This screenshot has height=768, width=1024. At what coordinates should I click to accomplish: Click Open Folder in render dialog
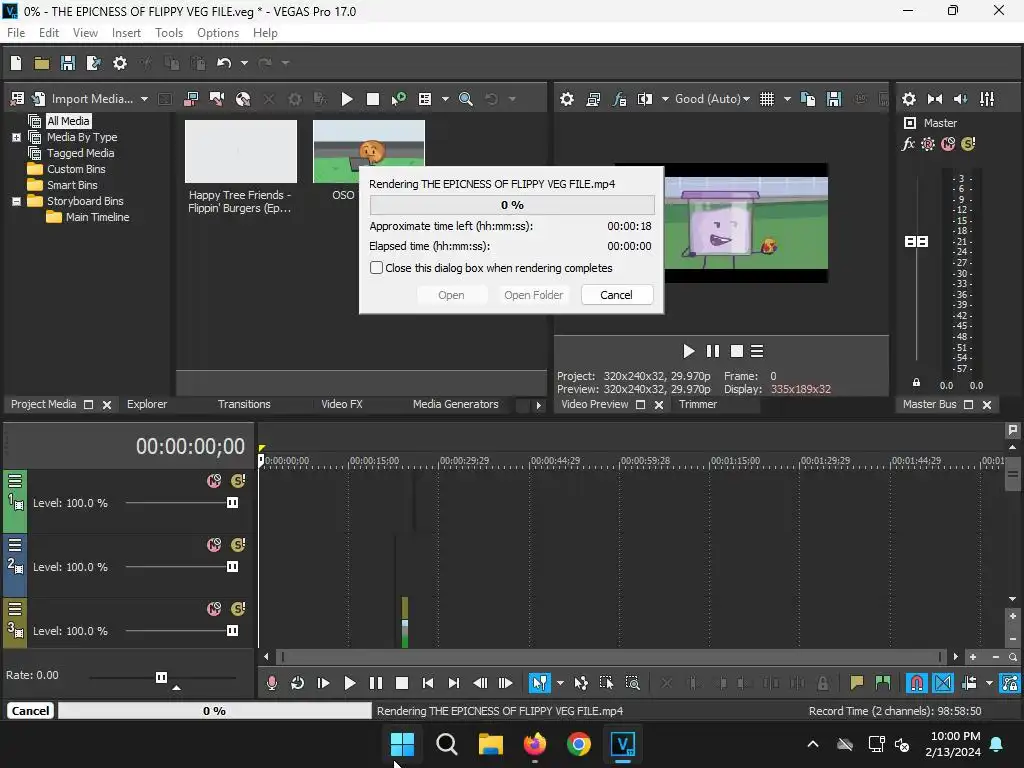coord(534,295)
